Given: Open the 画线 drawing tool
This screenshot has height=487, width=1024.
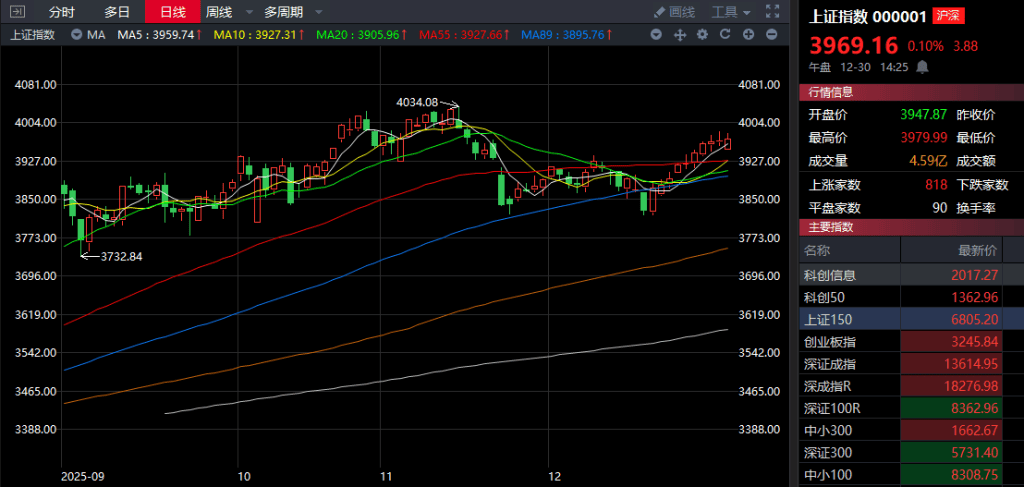Looking at the screenshot, I should 674,12.
